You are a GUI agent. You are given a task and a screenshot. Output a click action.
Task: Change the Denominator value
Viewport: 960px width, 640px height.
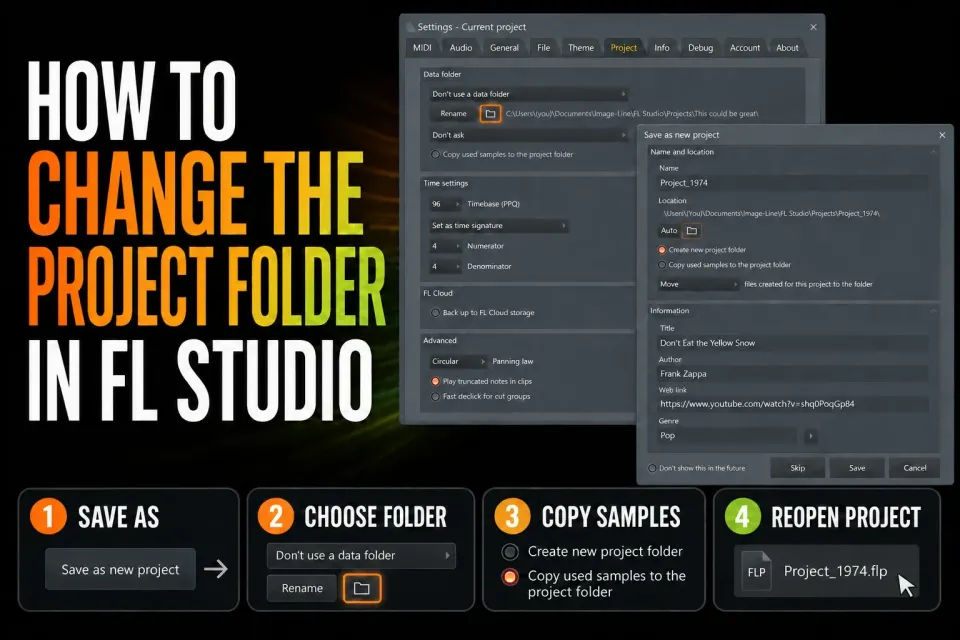coord(445,266)
